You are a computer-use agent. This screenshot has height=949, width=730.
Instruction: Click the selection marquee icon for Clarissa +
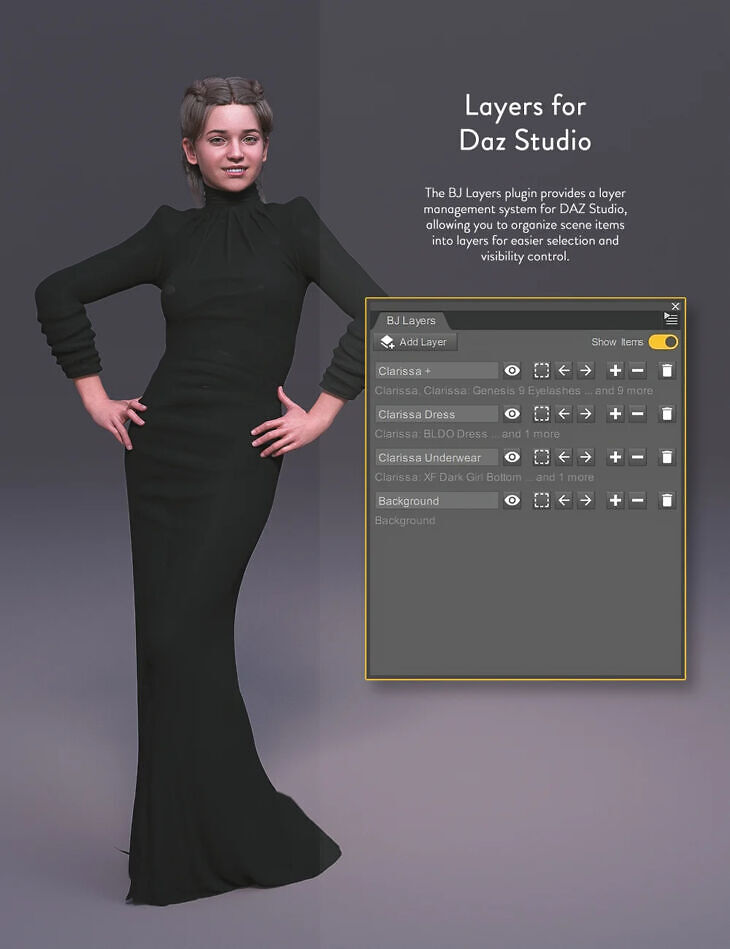tap(541, 371)
